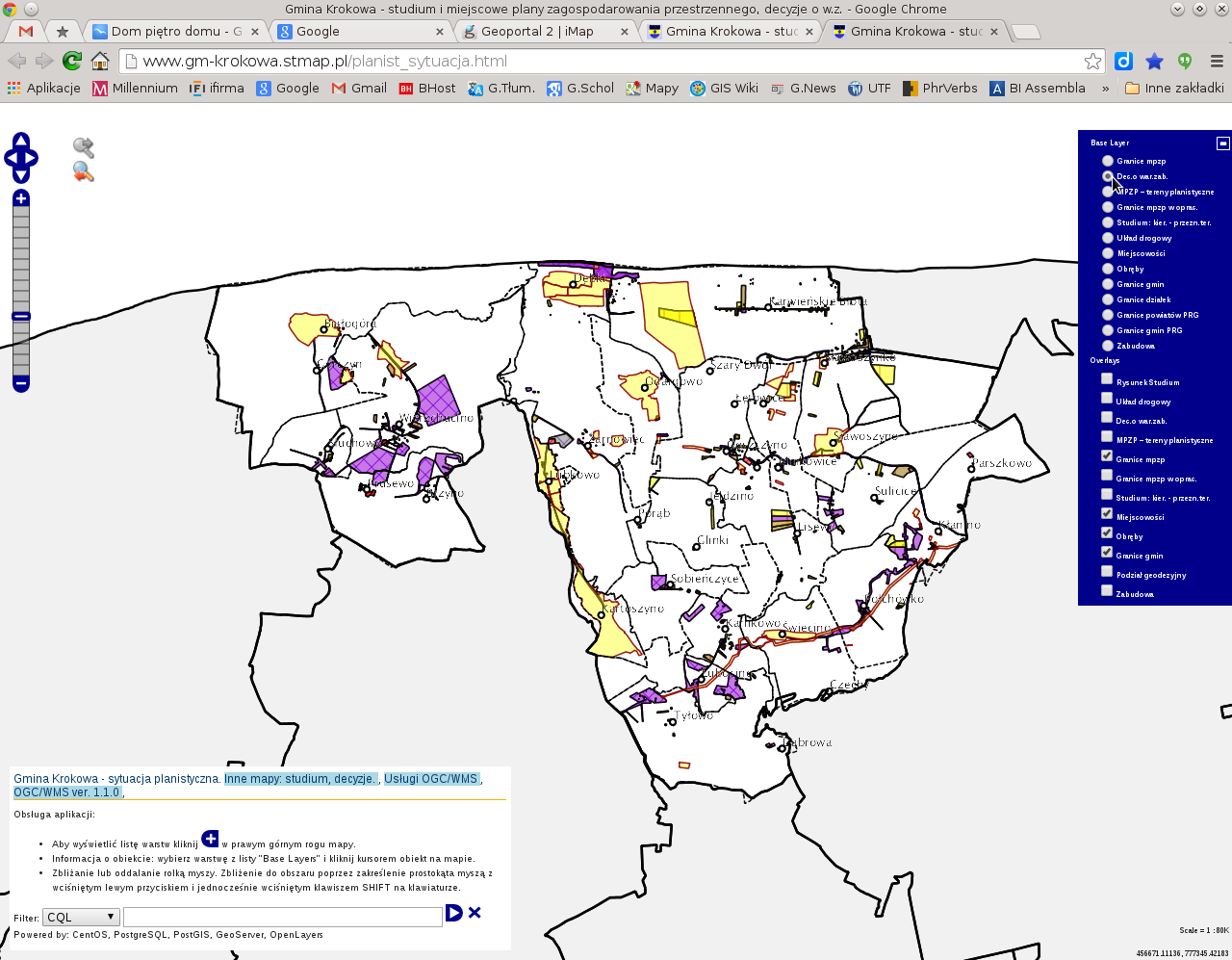The width and height of the screenshot is (1232, 960).
Task: Focus the filter text input field
Action: coord(283,918)
